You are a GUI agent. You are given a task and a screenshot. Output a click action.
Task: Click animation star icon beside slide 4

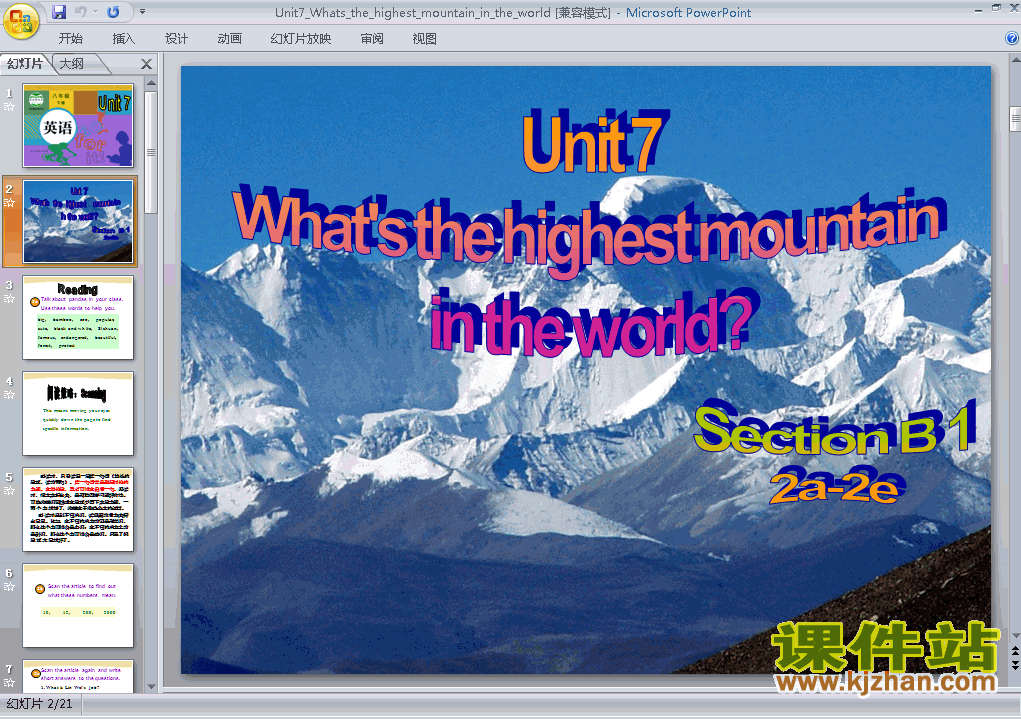9,395
